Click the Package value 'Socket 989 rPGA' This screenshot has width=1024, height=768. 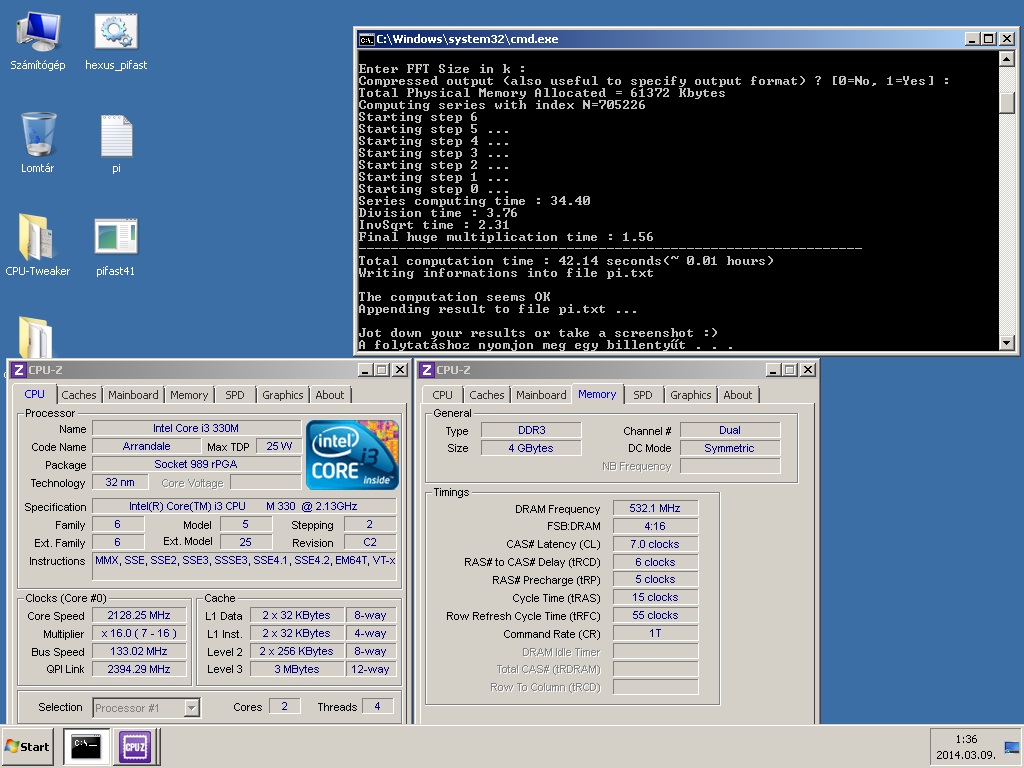click(196, 464)
